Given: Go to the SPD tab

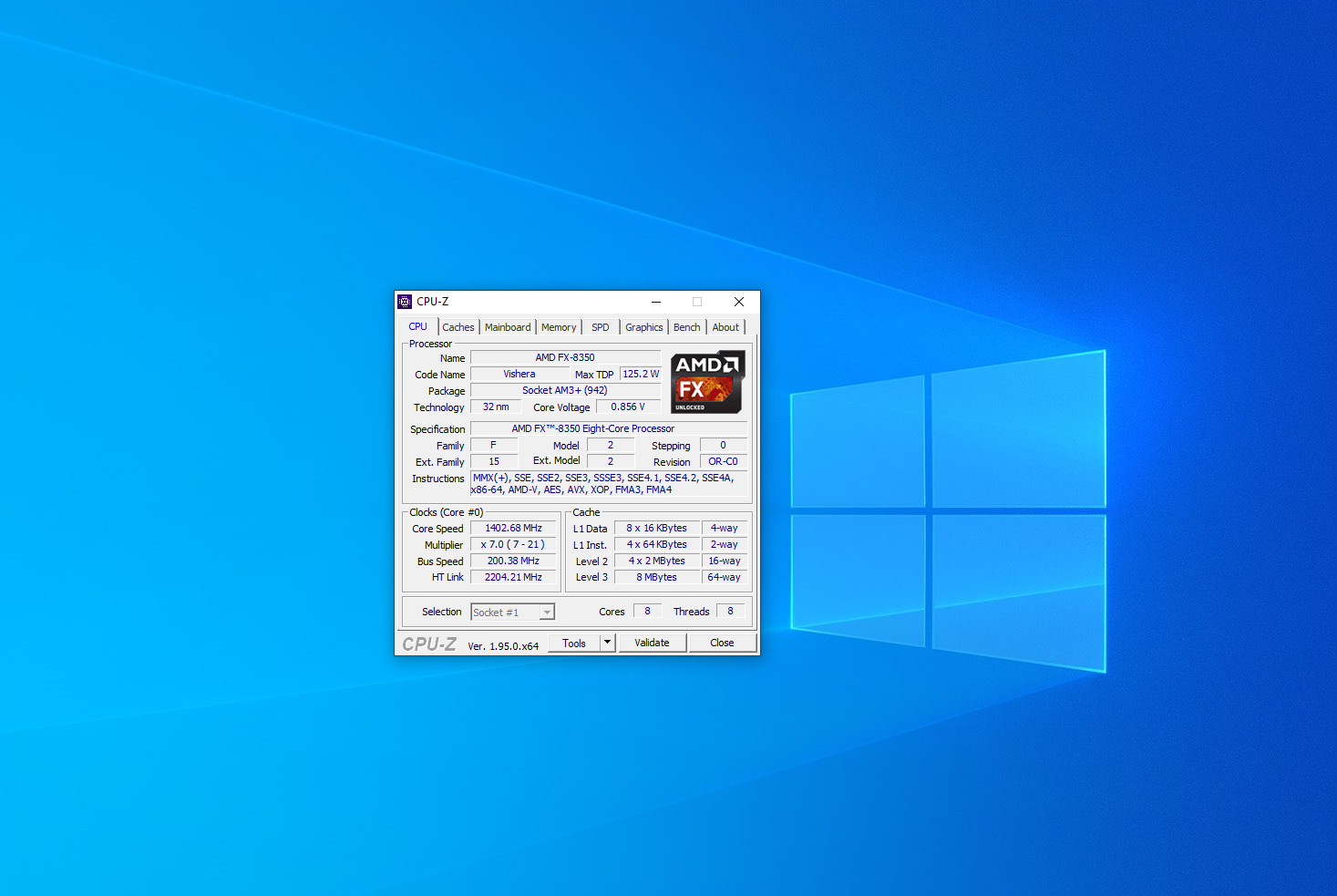Looking at the screenshot, I should point(601,327).
